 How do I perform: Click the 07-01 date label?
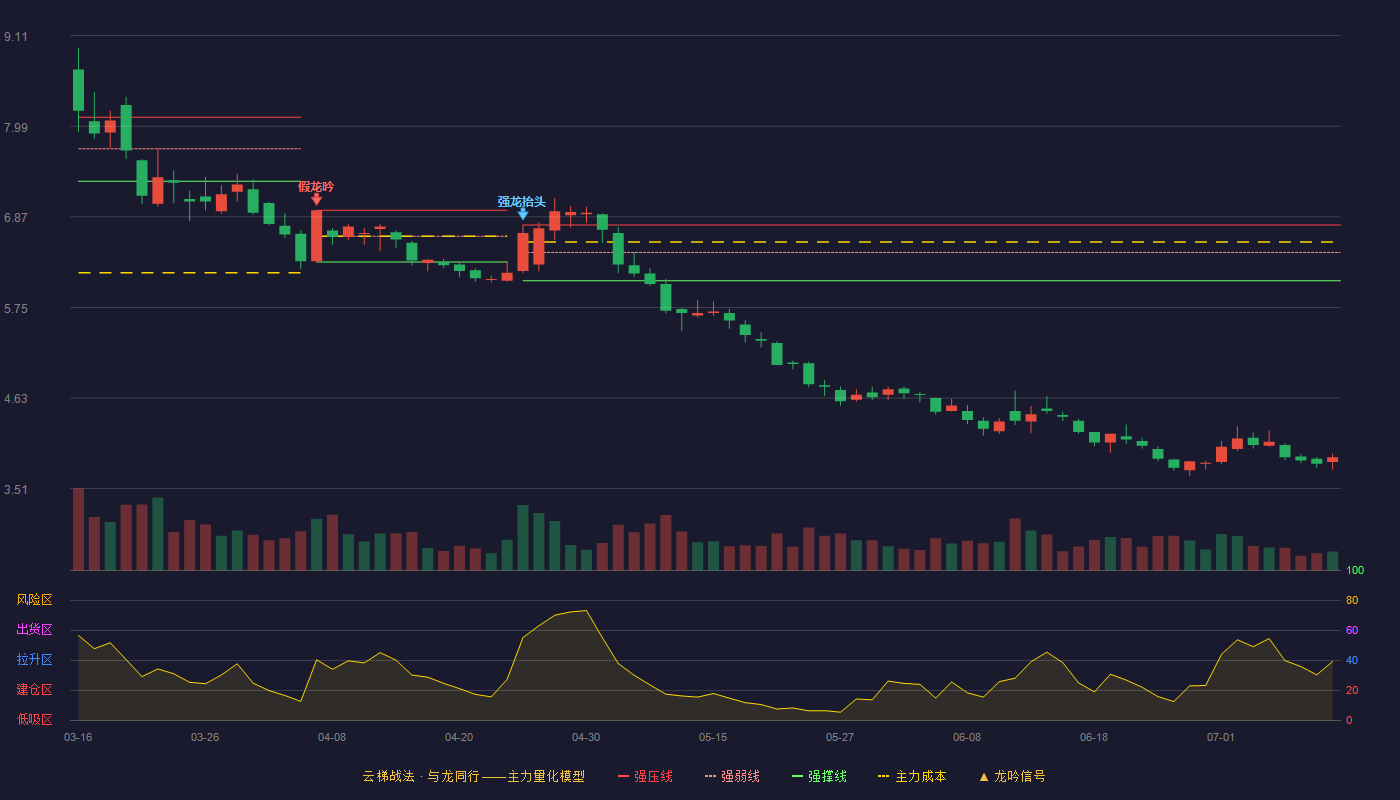tap(1221, 737)
